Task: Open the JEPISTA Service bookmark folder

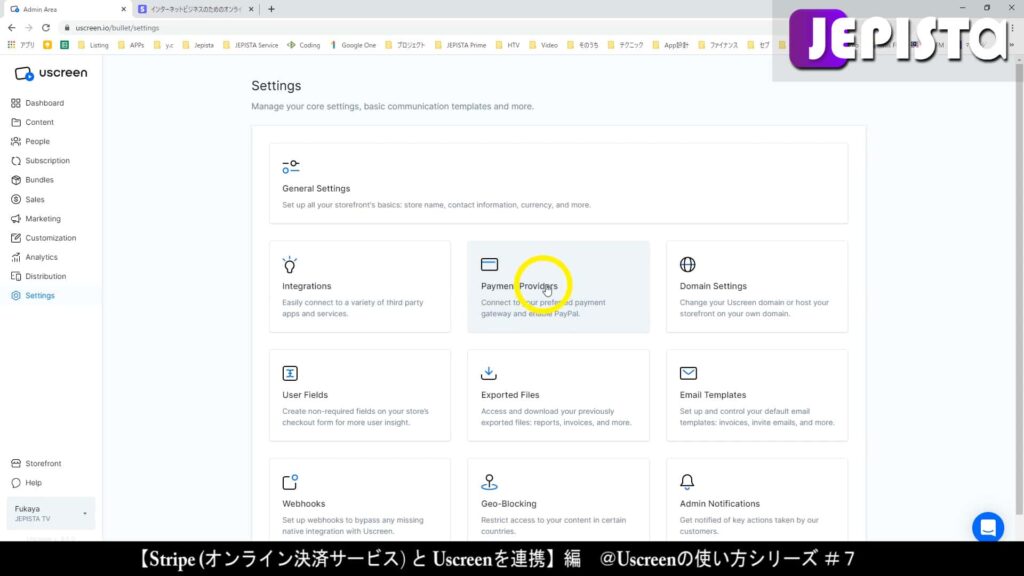Action: pos(250,45)
